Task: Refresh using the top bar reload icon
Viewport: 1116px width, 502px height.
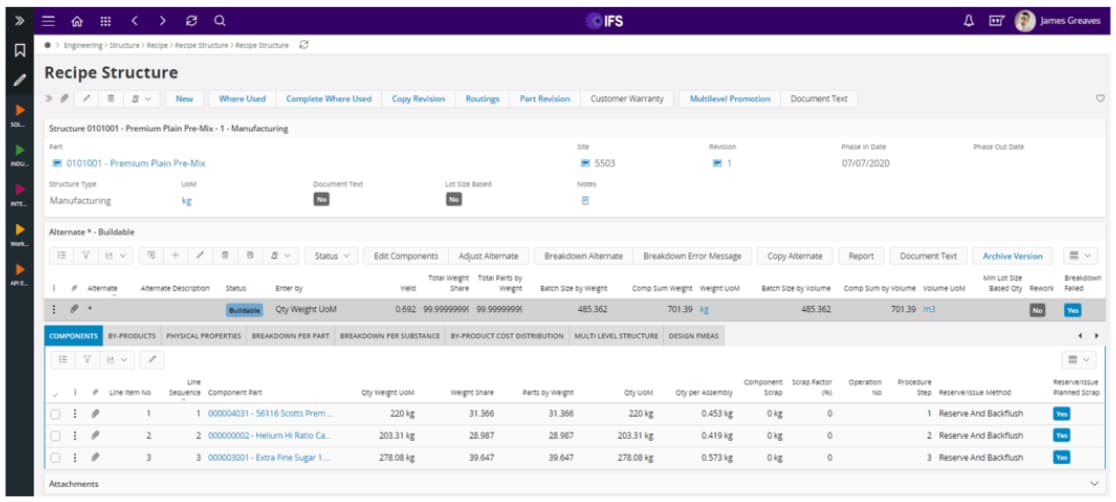Action: click(x=191, y=21)
